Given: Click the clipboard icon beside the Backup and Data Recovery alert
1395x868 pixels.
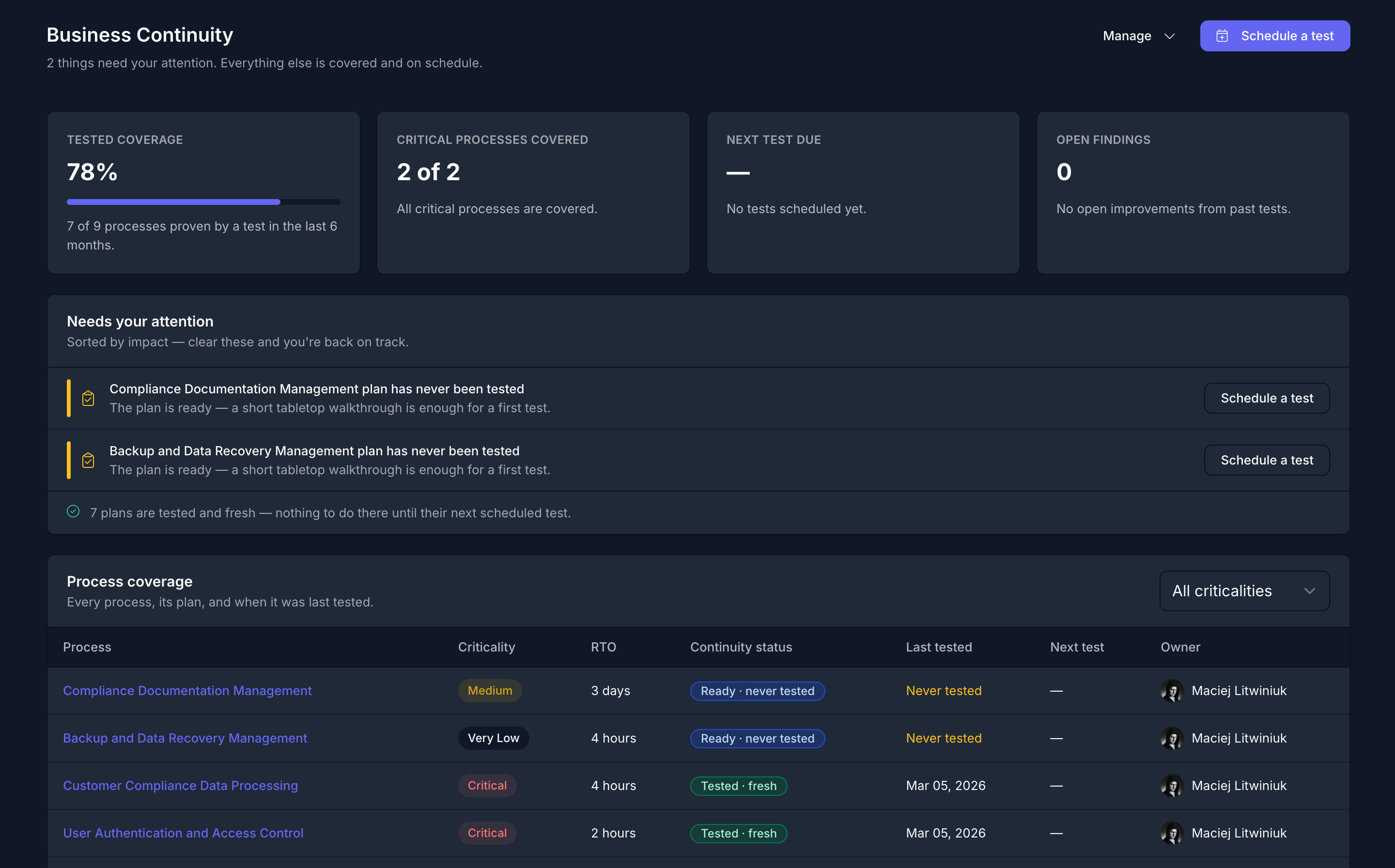Looking at the screenshot, I should (x=88, y=460).
